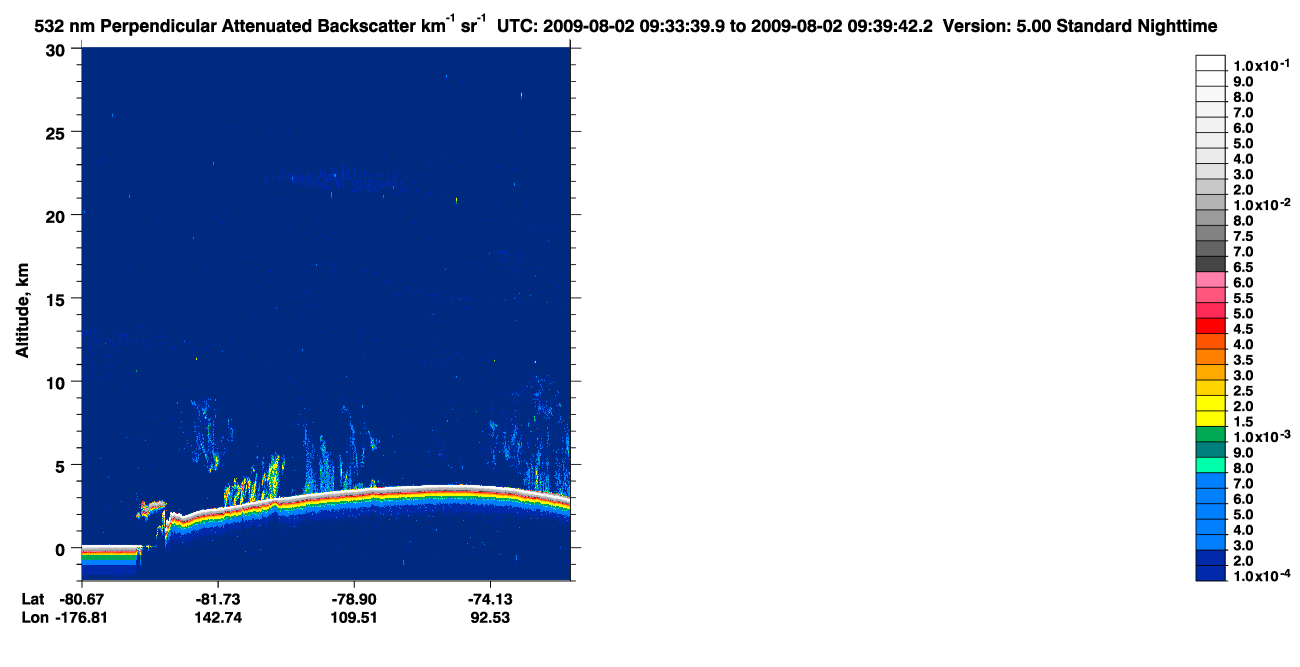The height and width of the screenshot is (667, 1300).
Task: Click the 'Lon' row label
Action: [x=34, y=617]
